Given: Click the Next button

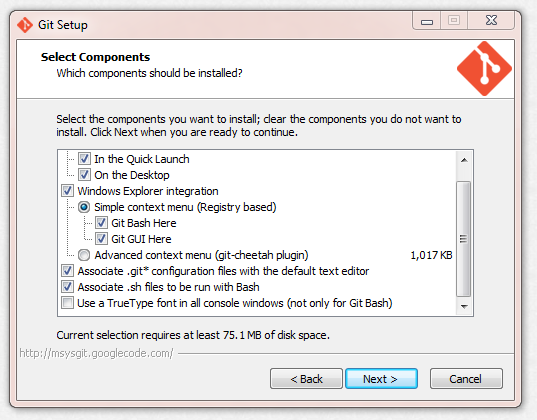Looking at the screenshot, I should (x=381, y=379).
